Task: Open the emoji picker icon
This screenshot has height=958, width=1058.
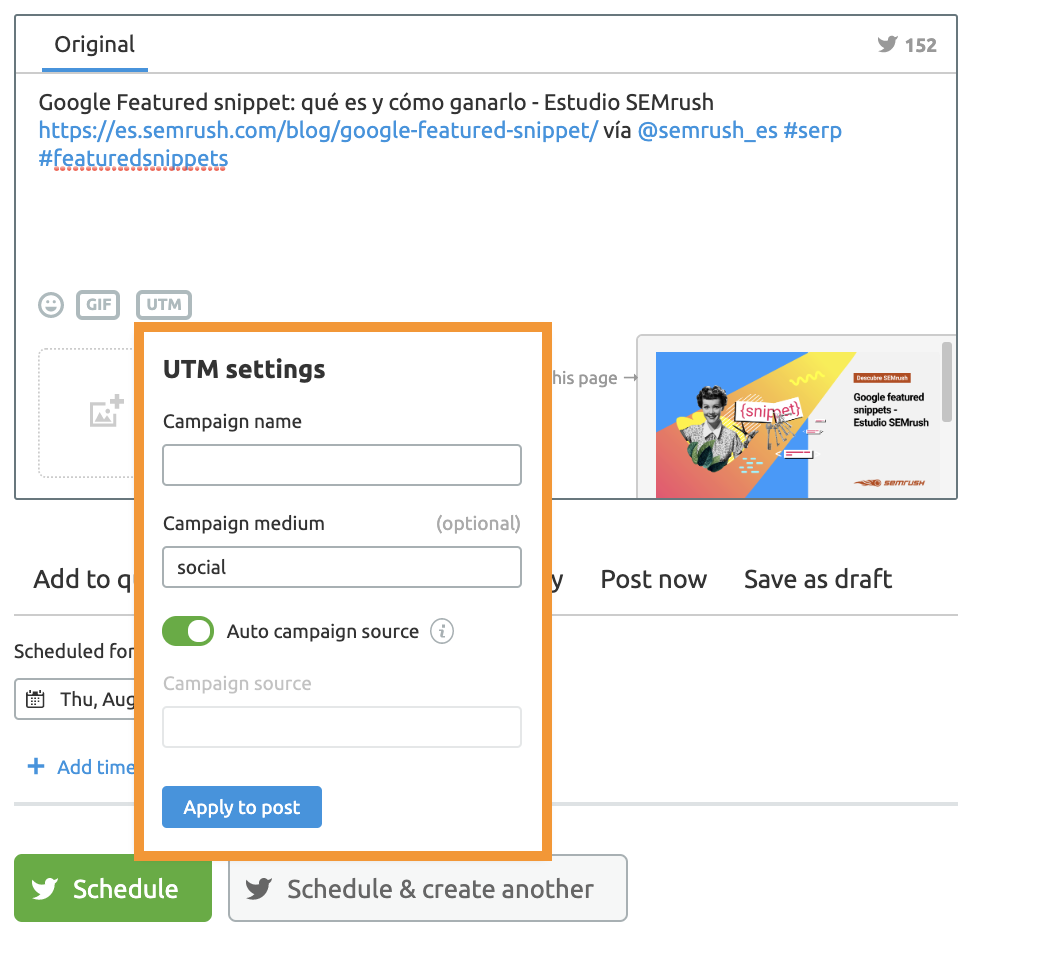Action: [51, 305]
